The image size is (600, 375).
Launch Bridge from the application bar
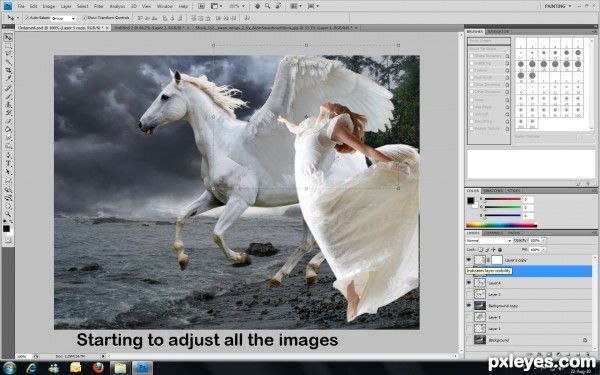(201, 6)
